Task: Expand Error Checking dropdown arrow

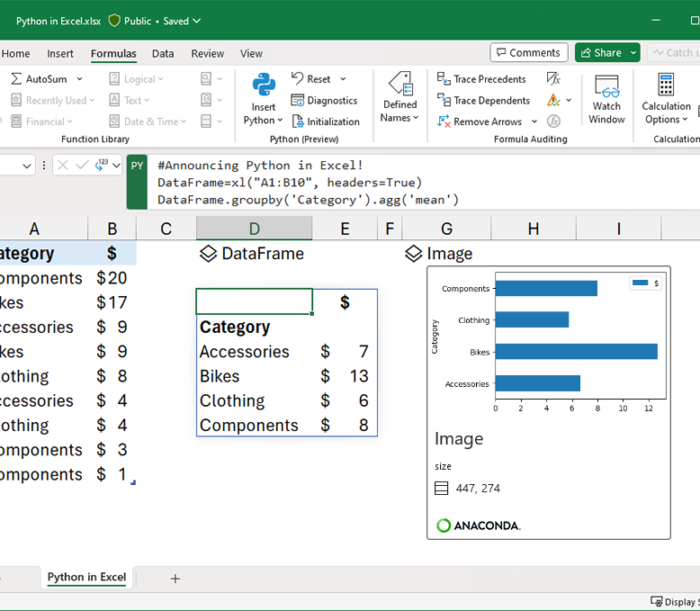Action: (x=569, y=100)
